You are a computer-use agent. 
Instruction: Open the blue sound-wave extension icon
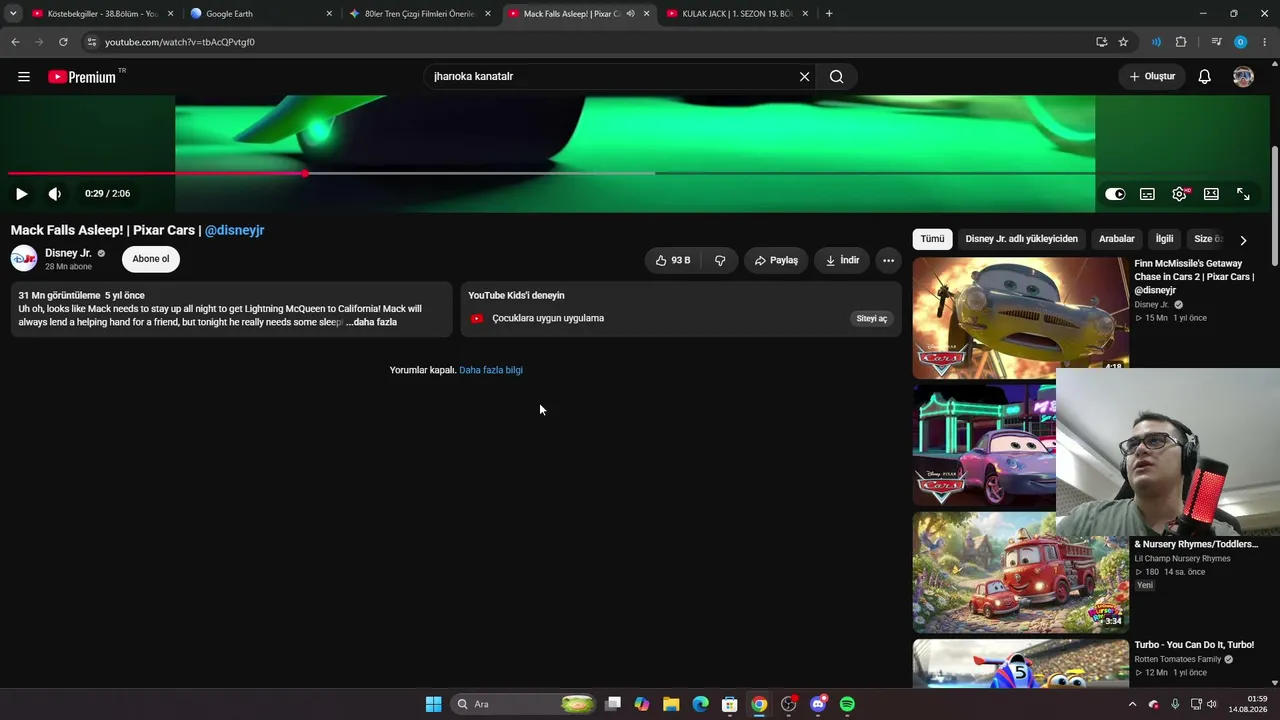(x=1156, y=42)
